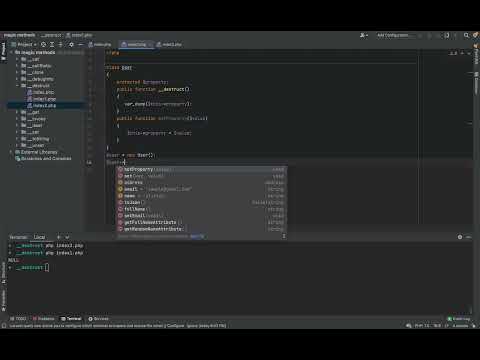Image resolution: width=480 pixels, height=360 pixels.
Task: Select index1.php file in project tree
Action: point(42,99)
